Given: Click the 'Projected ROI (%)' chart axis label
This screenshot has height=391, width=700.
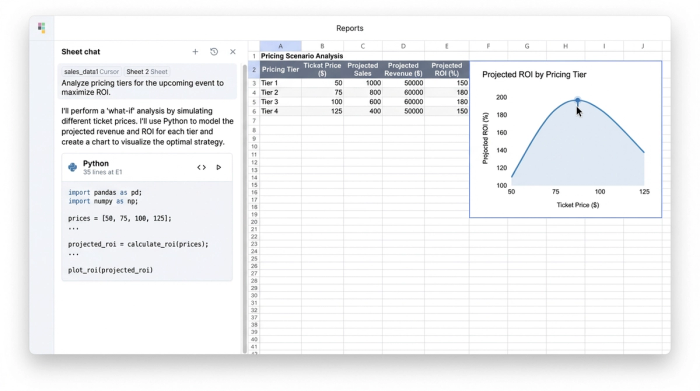Looking at the screenshot, I should [x=486, y=138].
